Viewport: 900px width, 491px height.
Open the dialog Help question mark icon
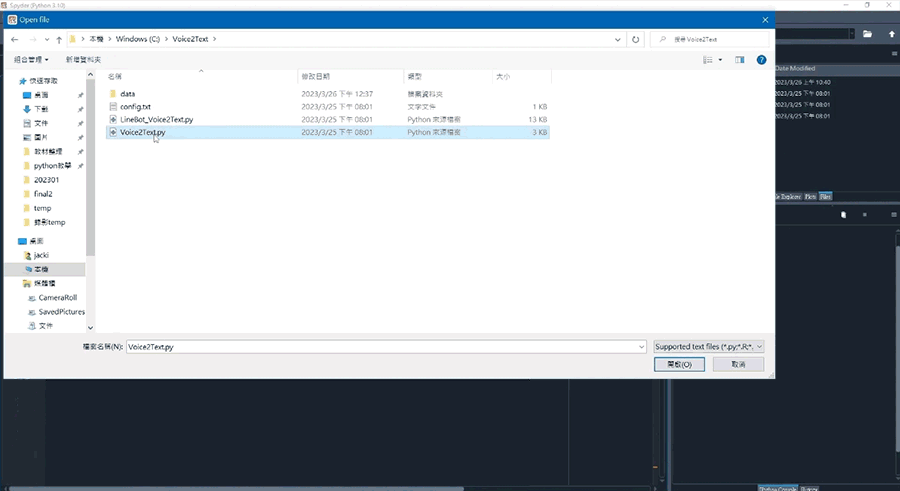point(761,60)
